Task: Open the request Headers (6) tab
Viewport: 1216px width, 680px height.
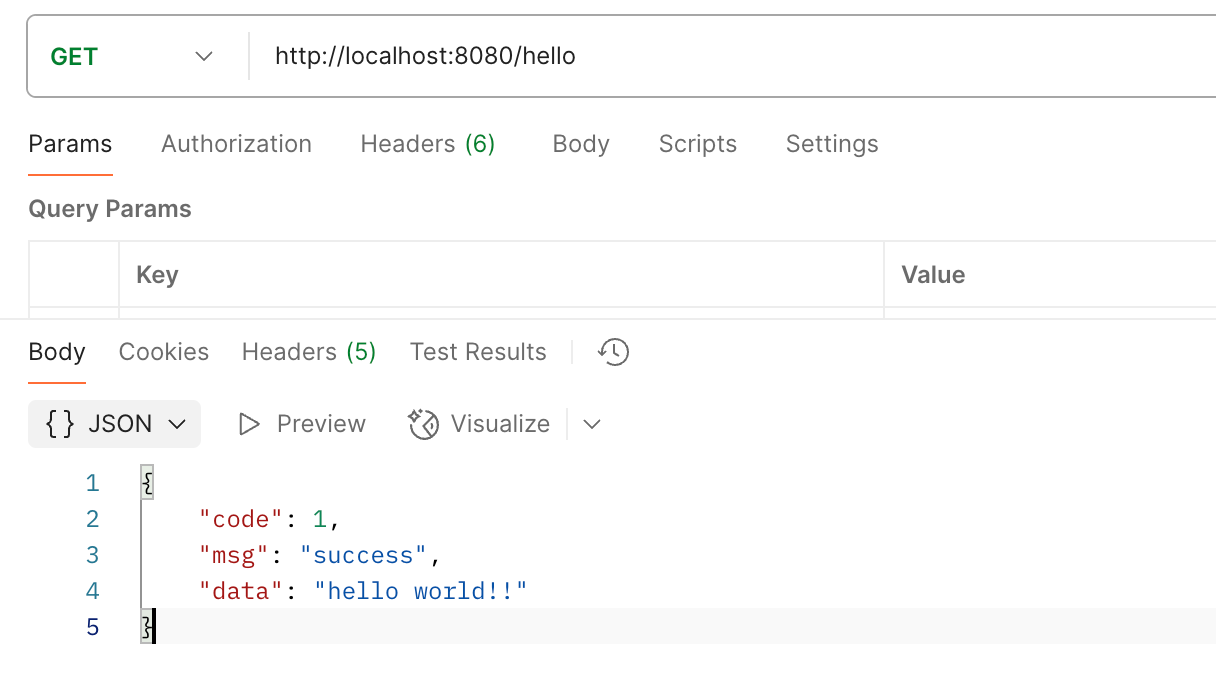Action: pos(428,144)
